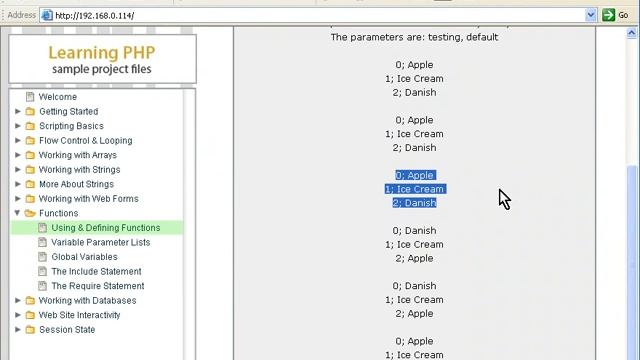Collapse the Functions folder arrow

pos(18,213)
